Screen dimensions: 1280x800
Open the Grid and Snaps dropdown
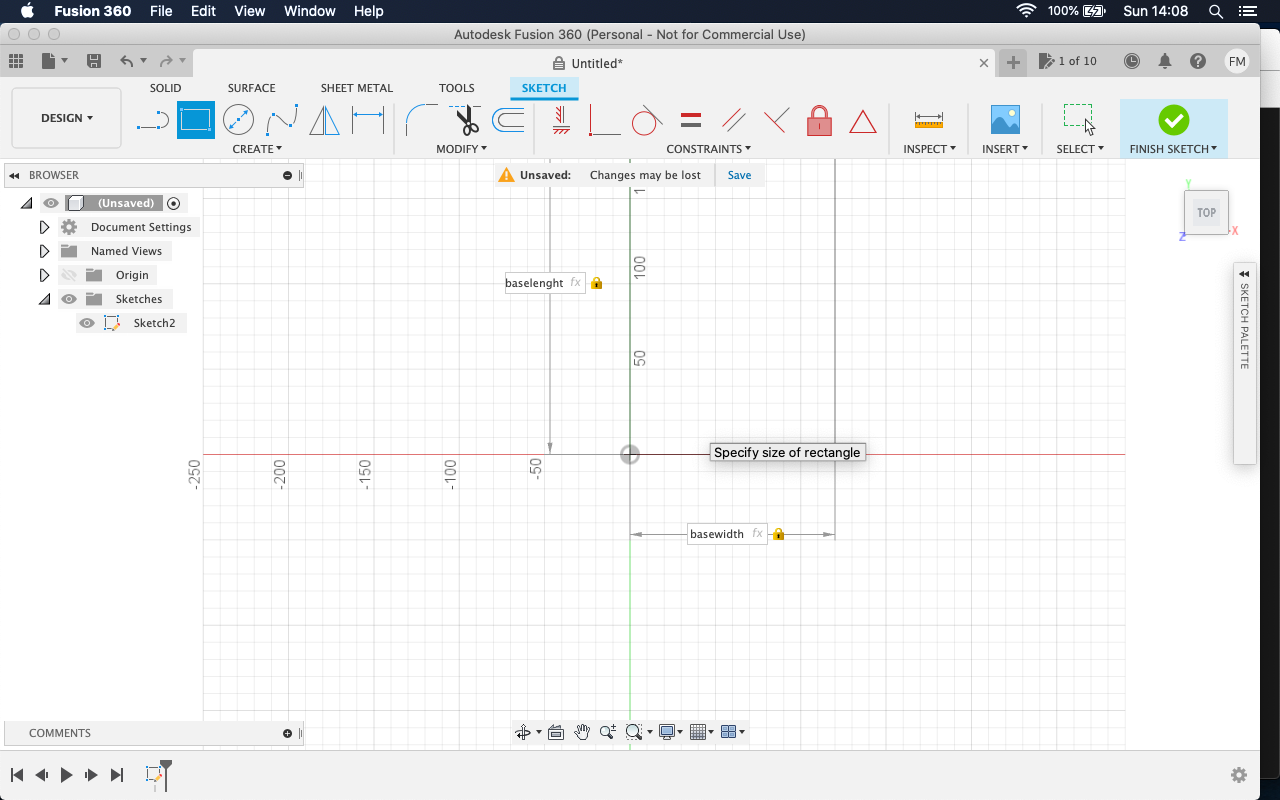pyautogui.click(x=702, y=732)
